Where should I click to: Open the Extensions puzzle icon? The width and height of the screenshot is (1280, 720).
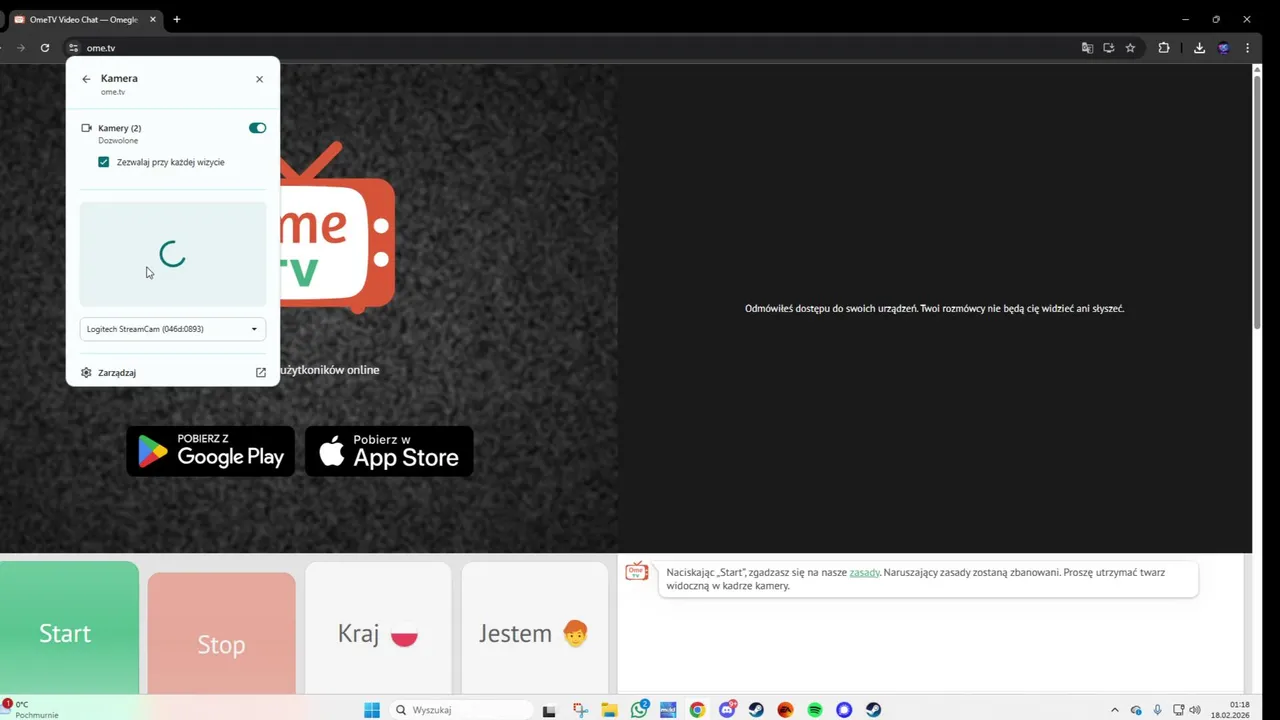(x=1164, y=48)
